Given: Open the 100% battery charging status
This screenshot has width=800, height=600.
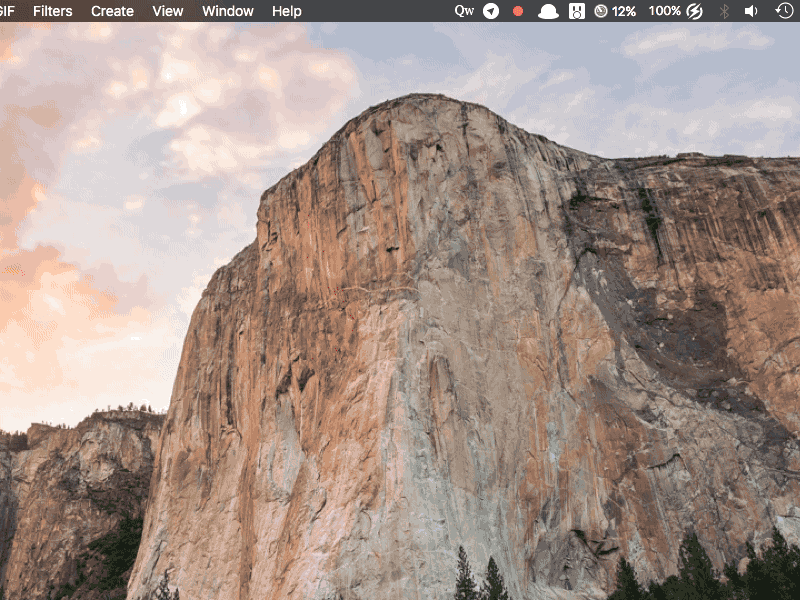Looking at the screenshot, I should [676, 11].
